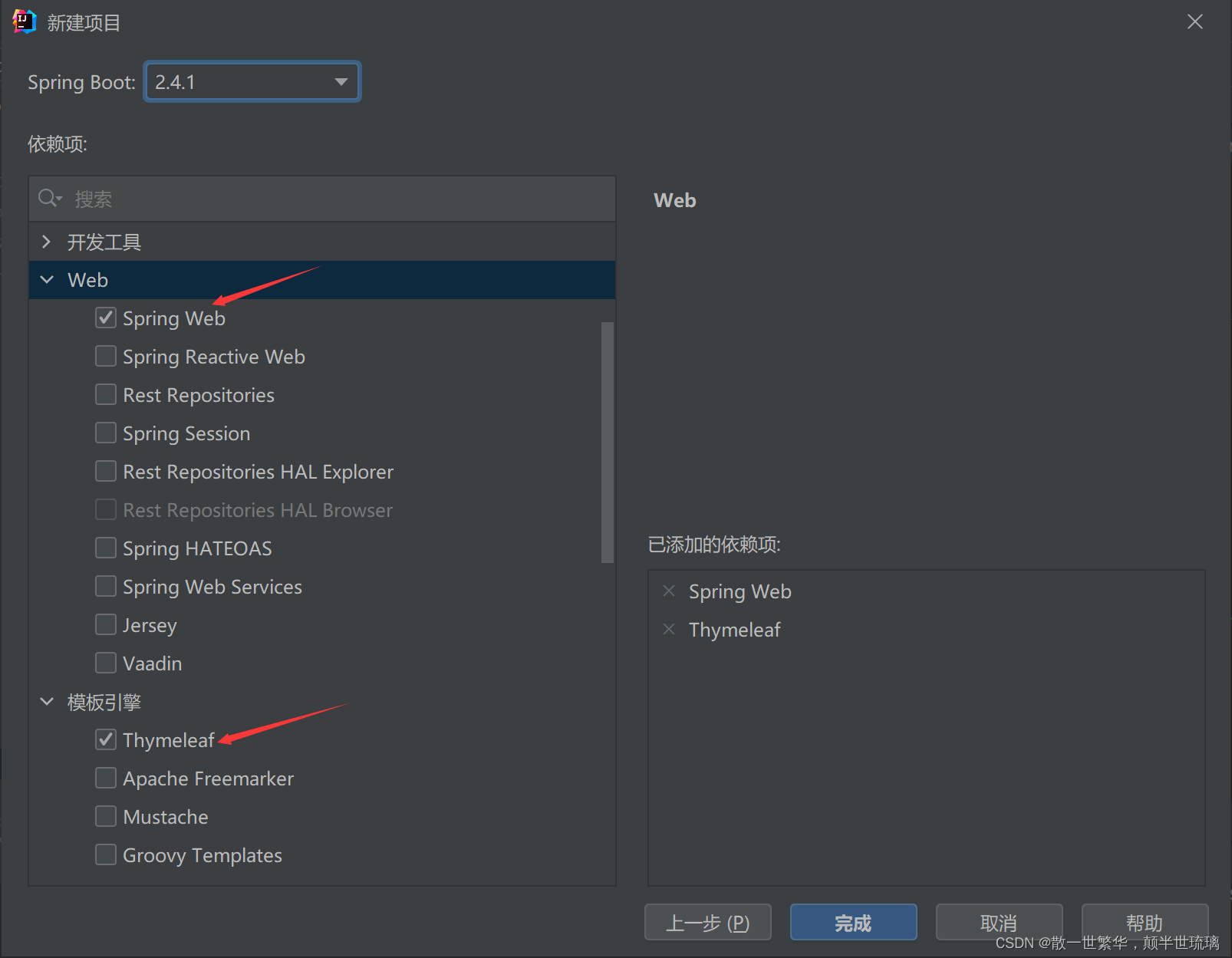
Task: Select the 模板引擎 tree row label
Action: pos(104,702)
